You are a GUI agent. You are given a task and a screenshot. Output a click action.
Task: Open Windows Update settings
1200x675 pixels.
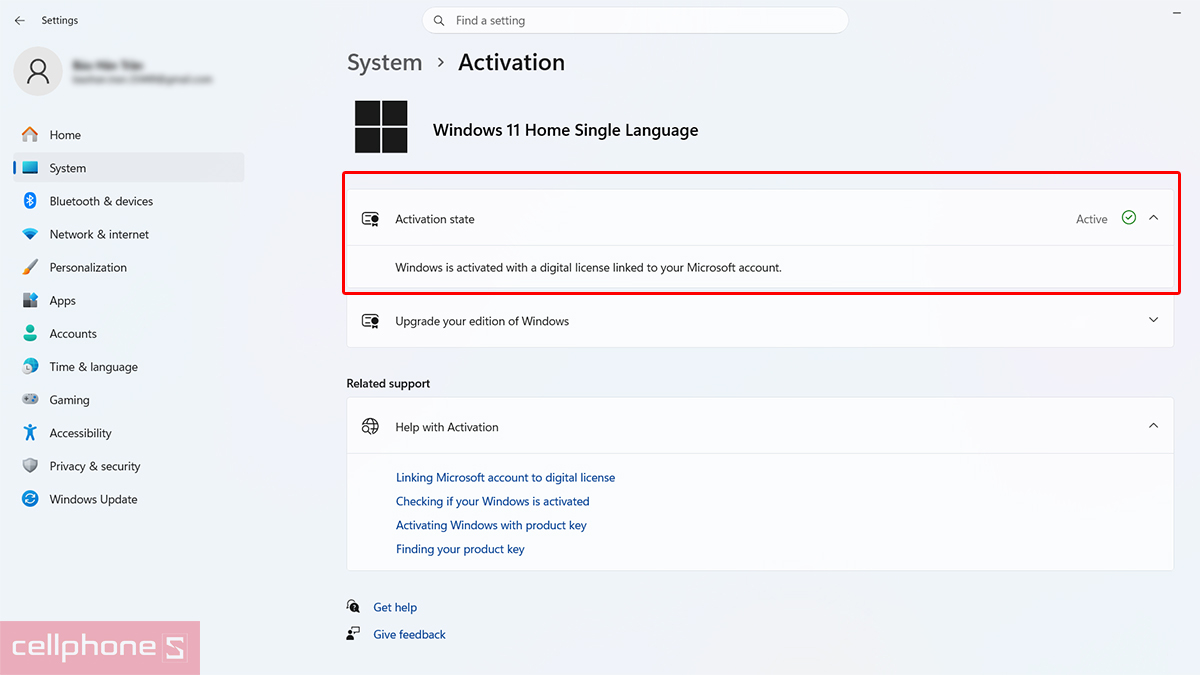click(x=128, y=499)
